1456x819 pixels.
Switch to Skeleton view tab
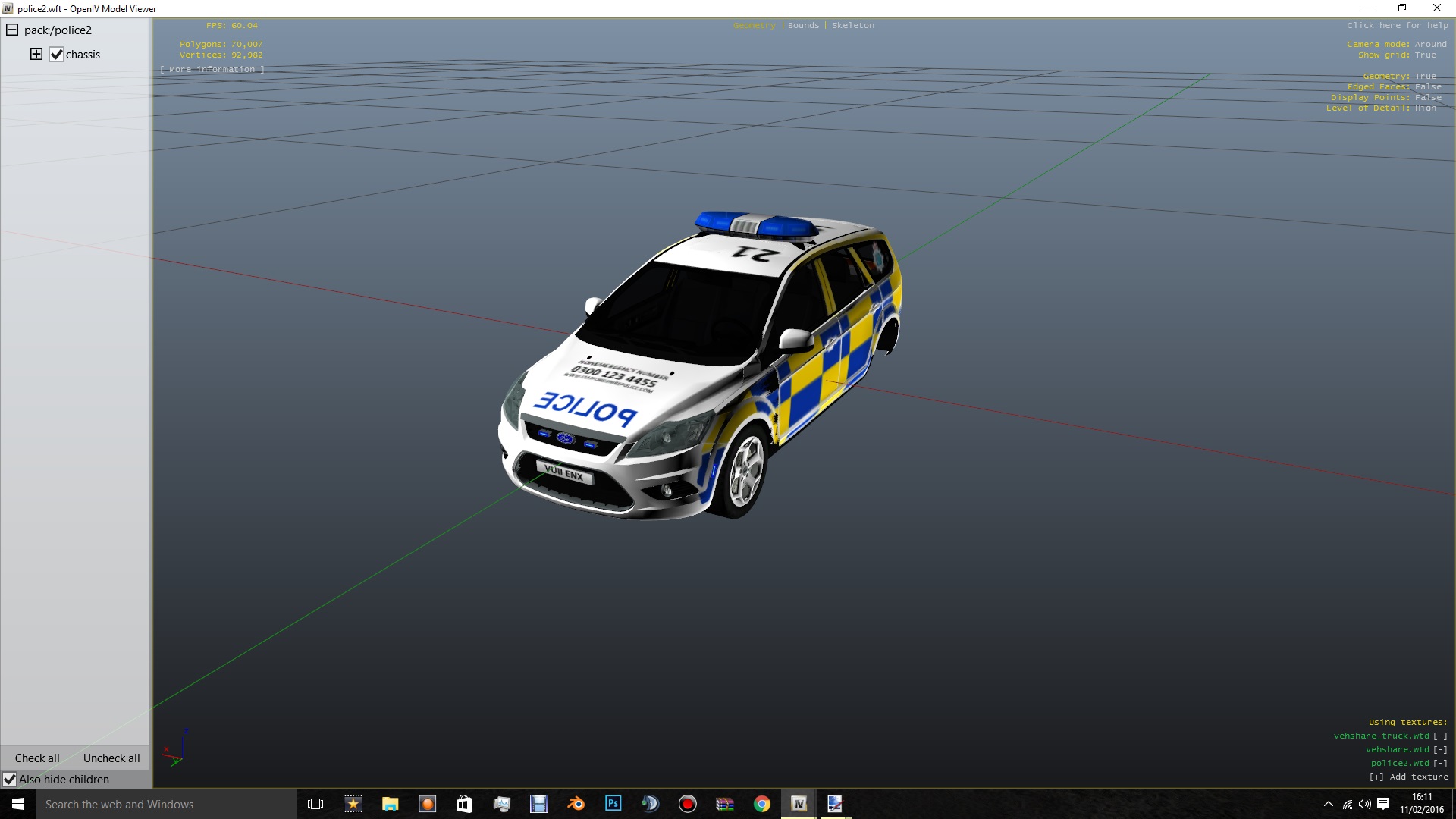click(x=852, y=25)
